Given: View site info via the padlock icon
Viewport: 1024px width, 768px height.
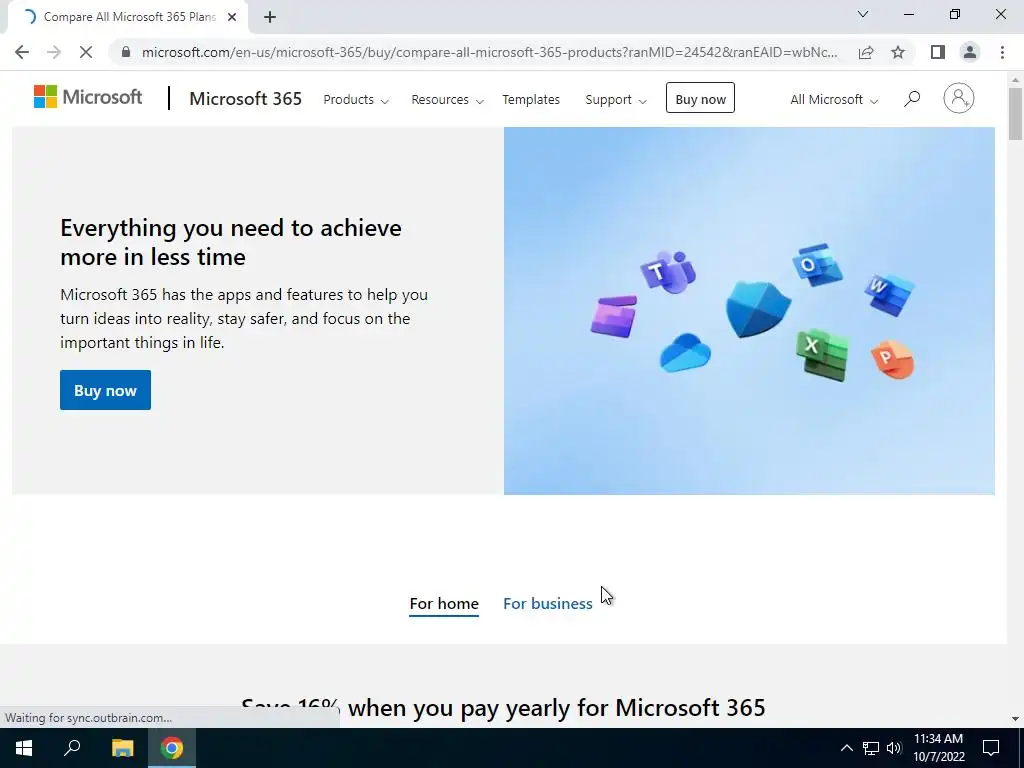Looking at the screenshot, I should [126, 52].
